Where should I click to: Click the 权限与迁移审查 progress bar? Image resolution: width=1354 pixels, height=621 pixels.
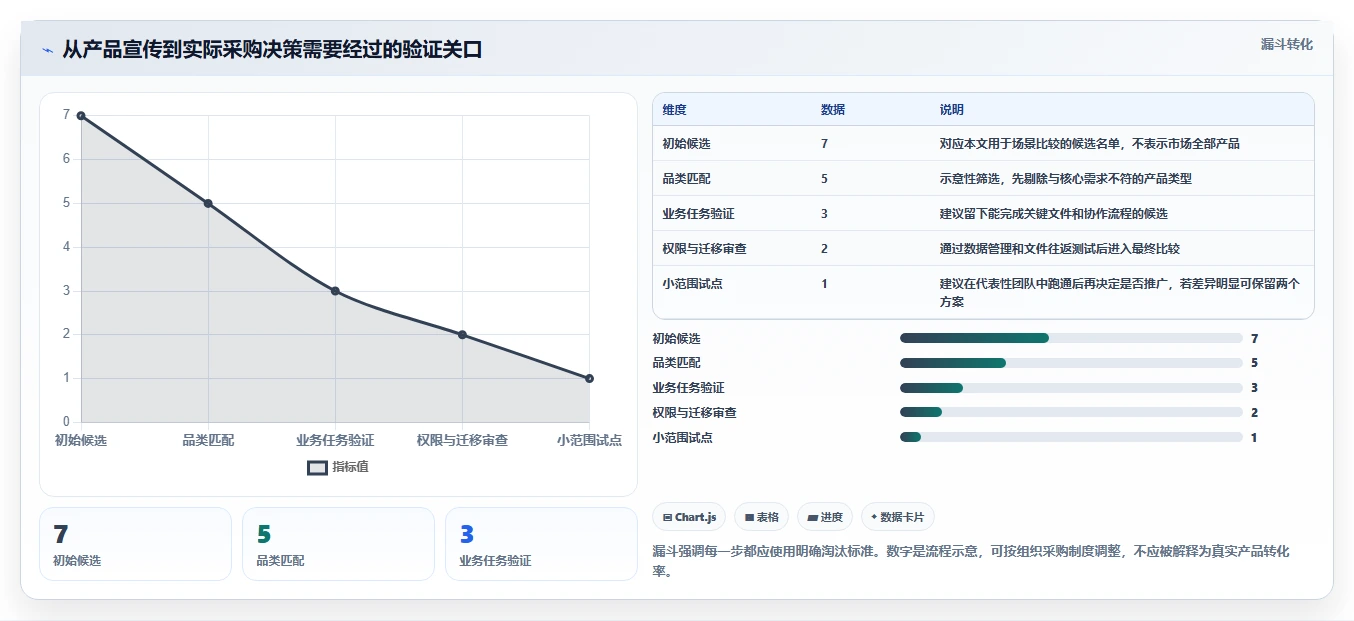pyautogui.click(x=1071, y=412)
